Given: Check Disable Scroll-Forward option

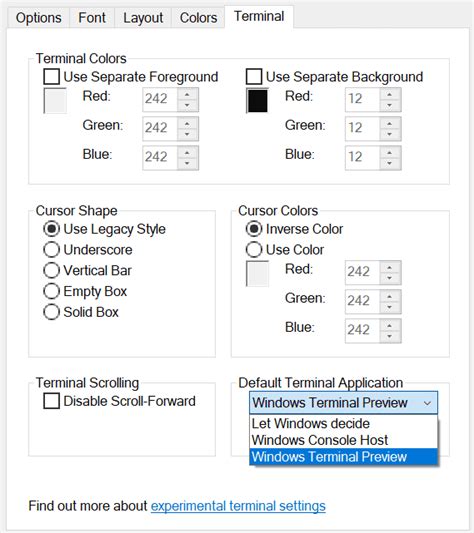Looking at the screenshot, I should coord(52,401).
